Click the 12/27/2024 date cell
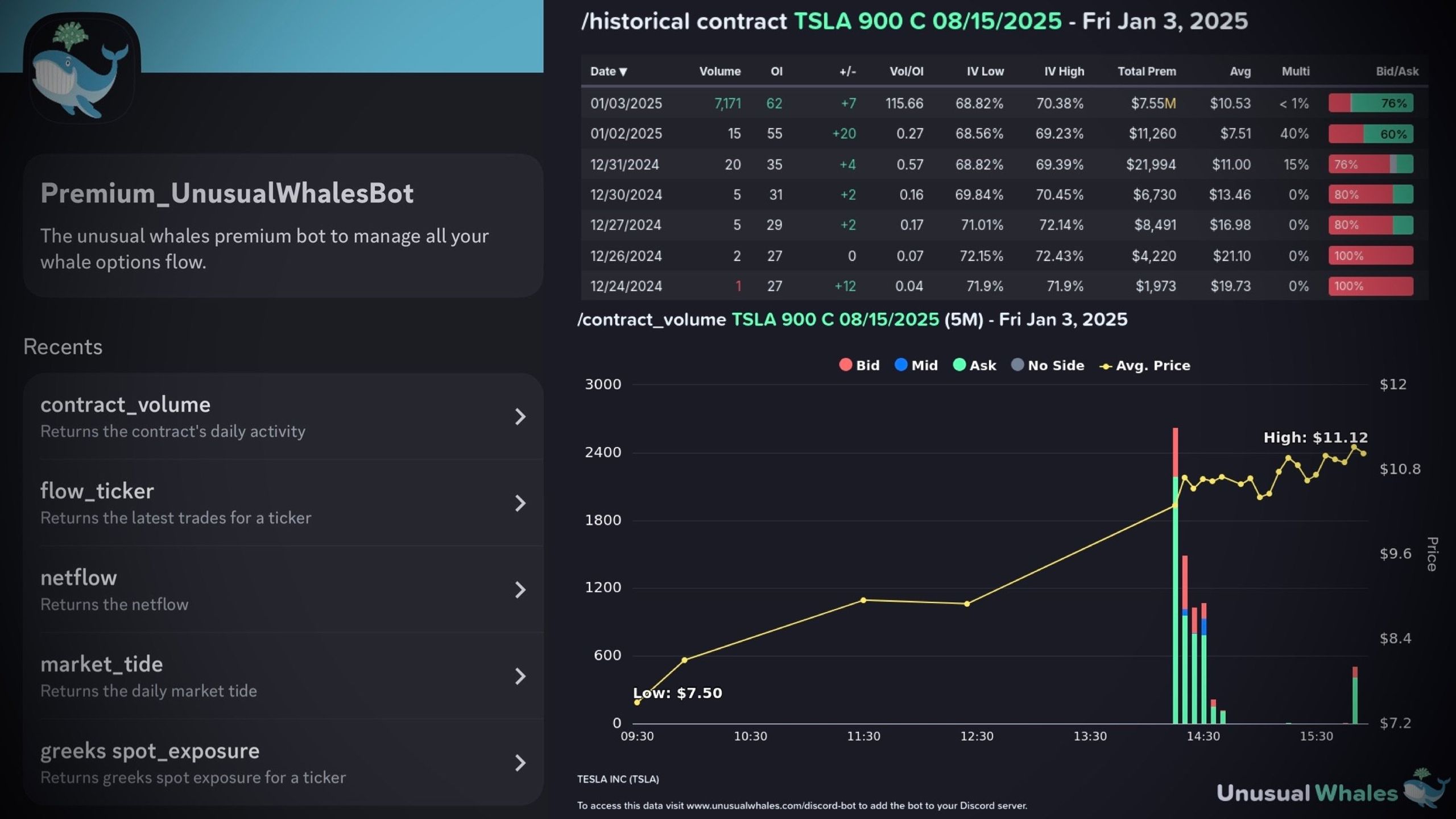The image size is (1456, 819). point(626,225)
